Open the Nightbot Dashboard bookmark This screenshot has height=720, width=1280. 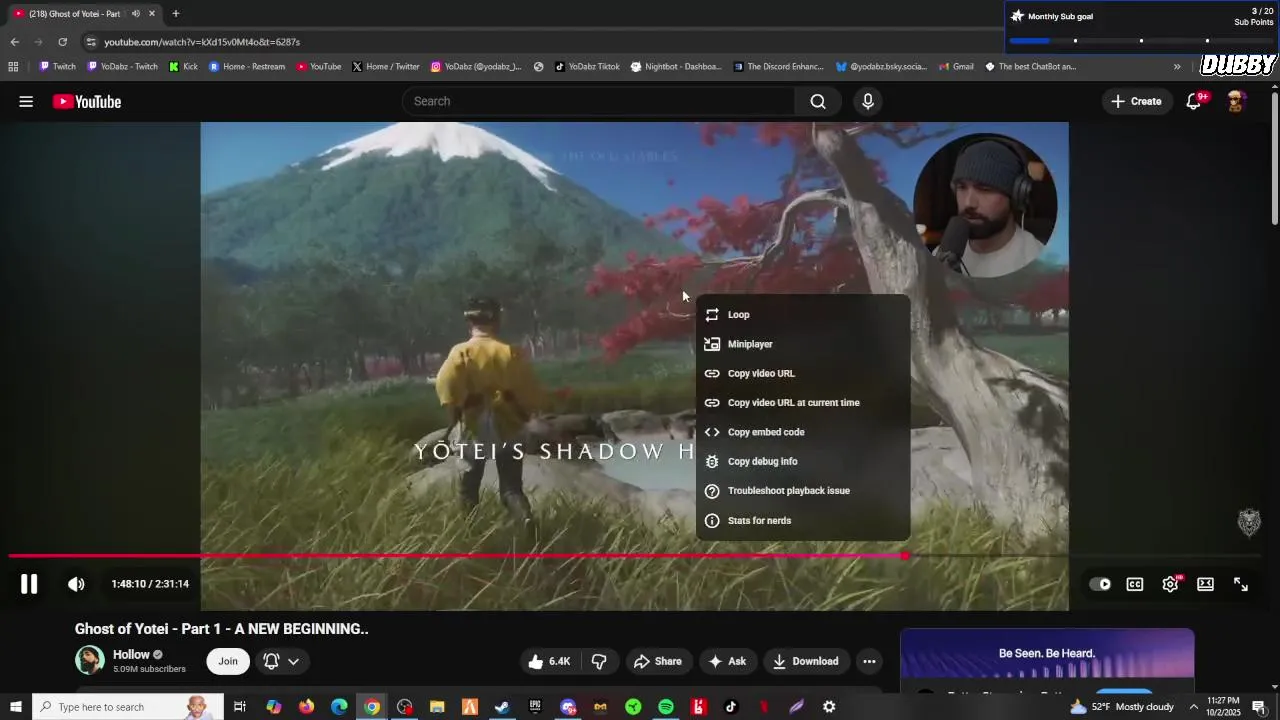tap(675, 67)
